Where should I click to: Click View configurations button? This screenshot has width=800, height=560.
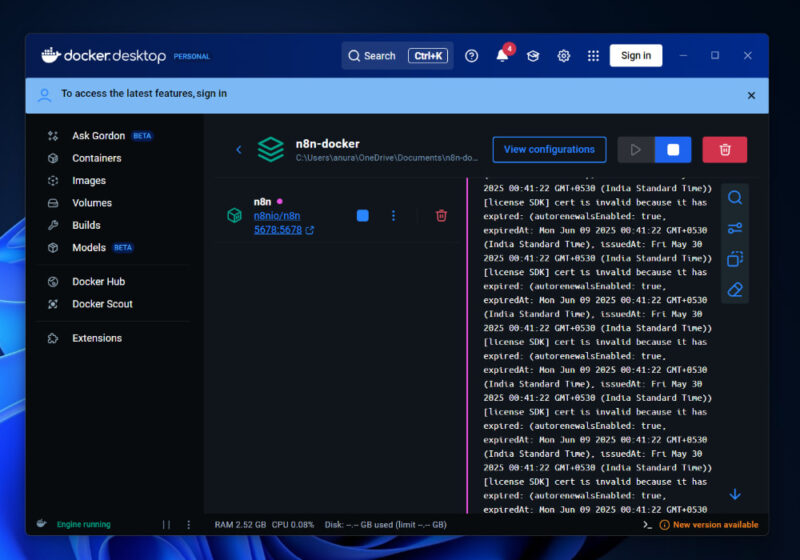pos(549,149)
